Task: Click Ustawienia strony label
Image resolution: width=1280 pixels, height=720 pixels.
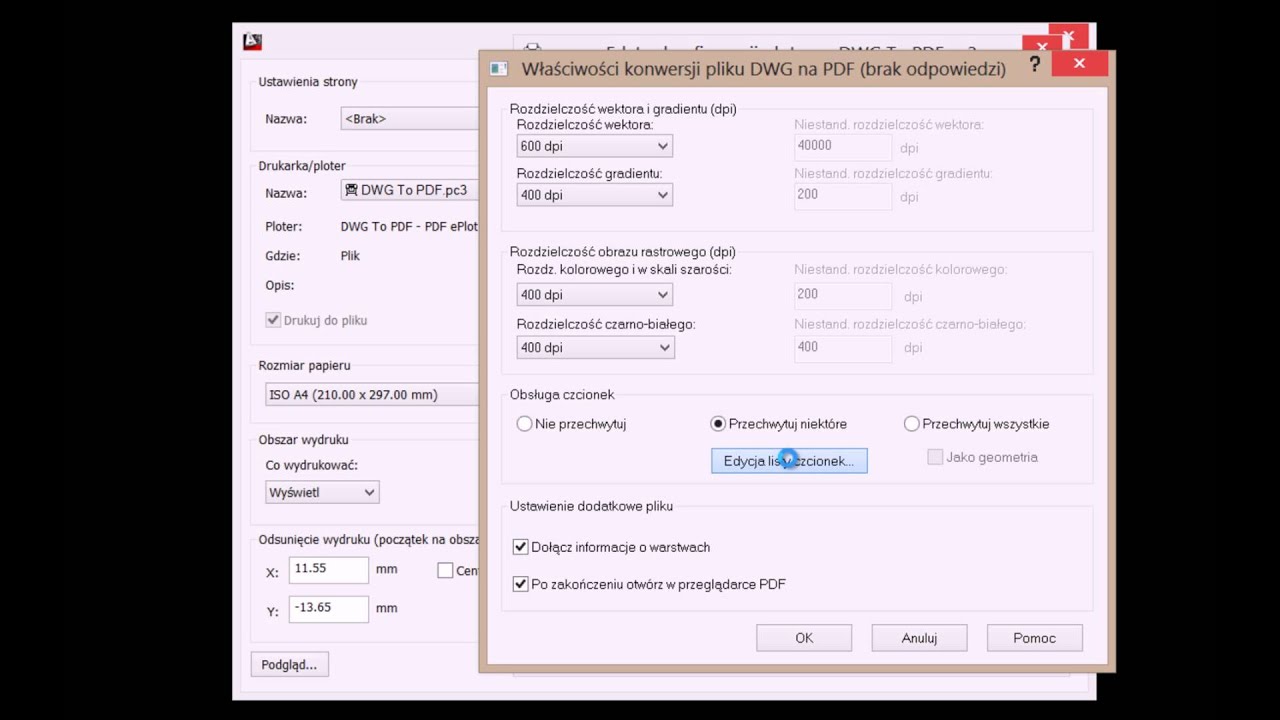Action: (x=308, y=82)
